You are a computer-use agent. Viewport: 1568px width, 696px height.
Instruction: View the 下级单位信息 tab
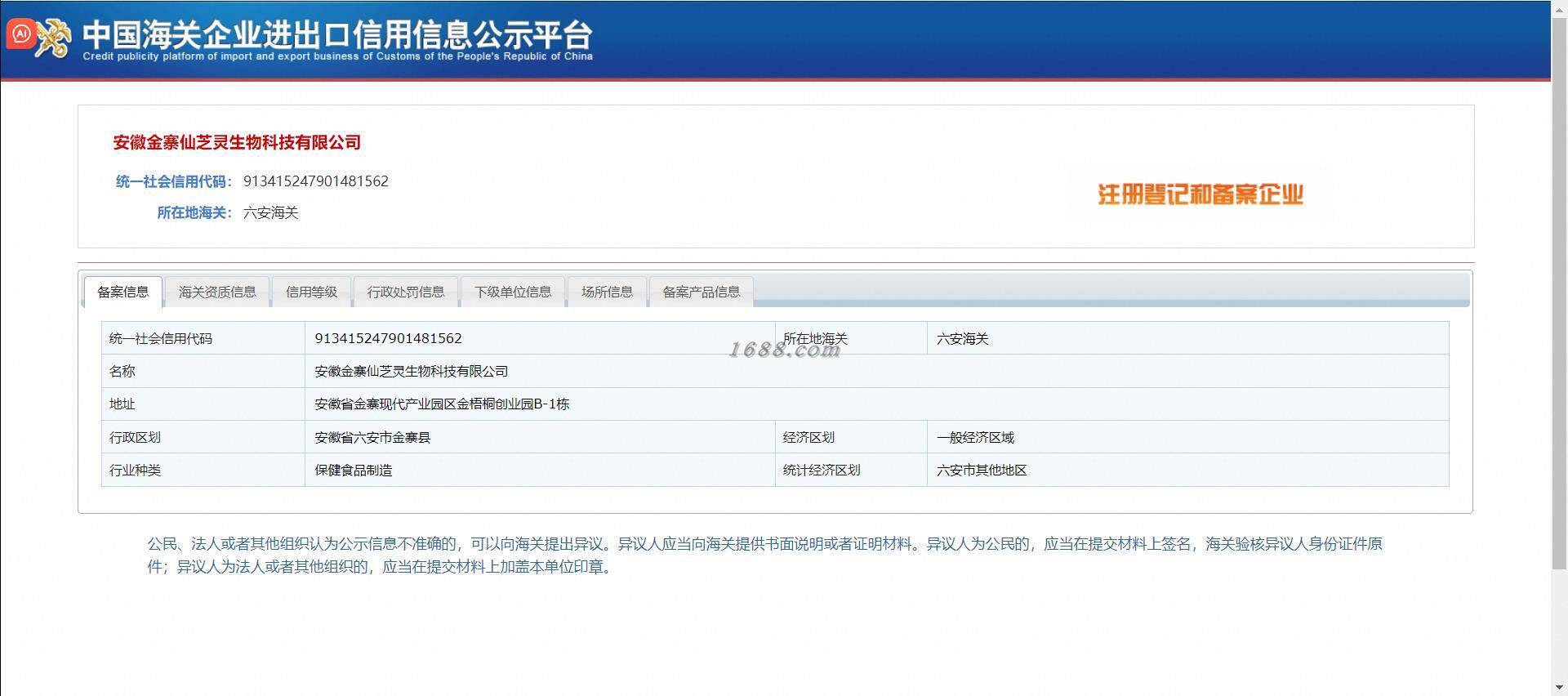(x=513, y=292)
